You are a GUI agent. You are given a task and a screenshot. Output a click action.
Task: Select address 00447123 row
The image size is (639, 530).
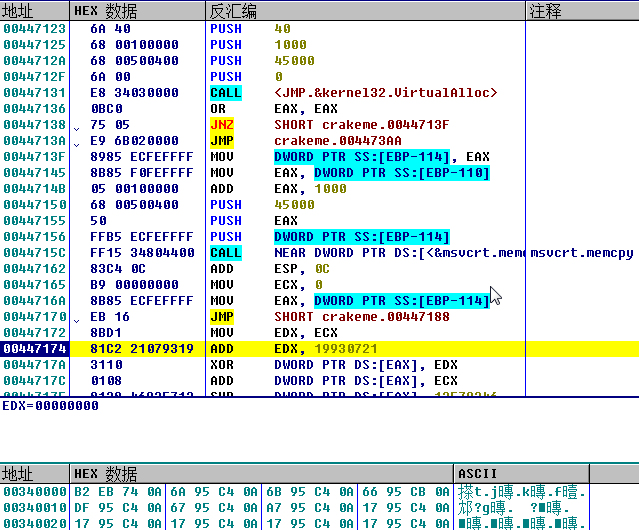click(x=320, y=29)
